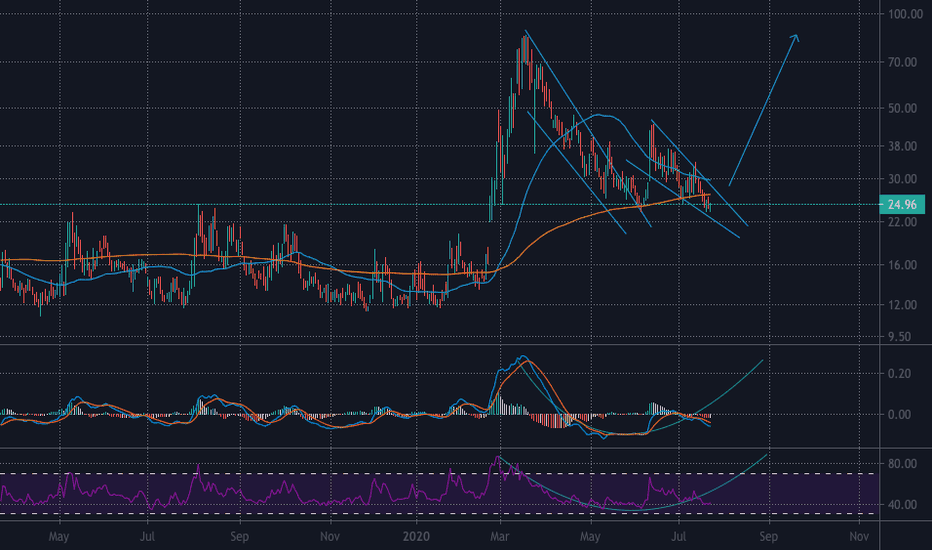This screenshot has width=932, height=550.
Task: Click the 50.00 price axis label
Action: pyautogui.click(x=902, y=108)
